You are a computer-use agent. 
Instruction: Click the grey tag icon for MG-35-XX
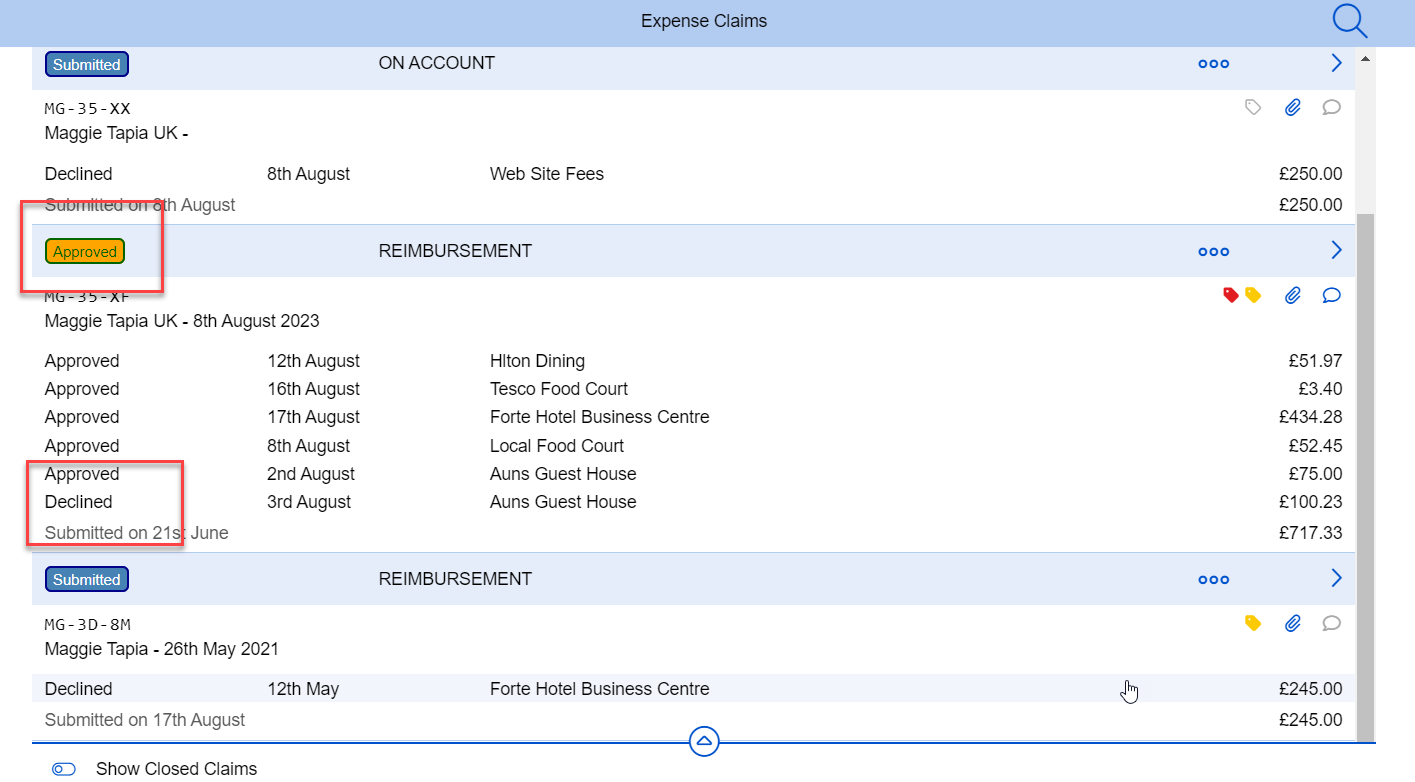coord(1253,107)
